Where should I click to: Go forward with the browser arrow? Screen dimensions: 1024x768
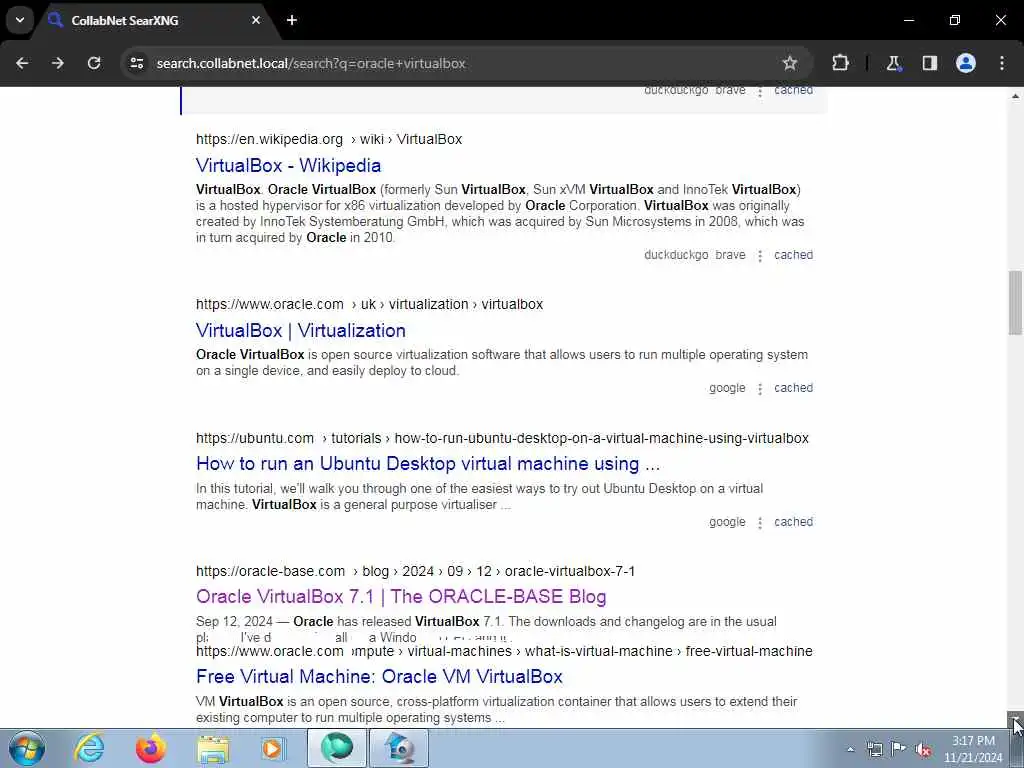58,63
